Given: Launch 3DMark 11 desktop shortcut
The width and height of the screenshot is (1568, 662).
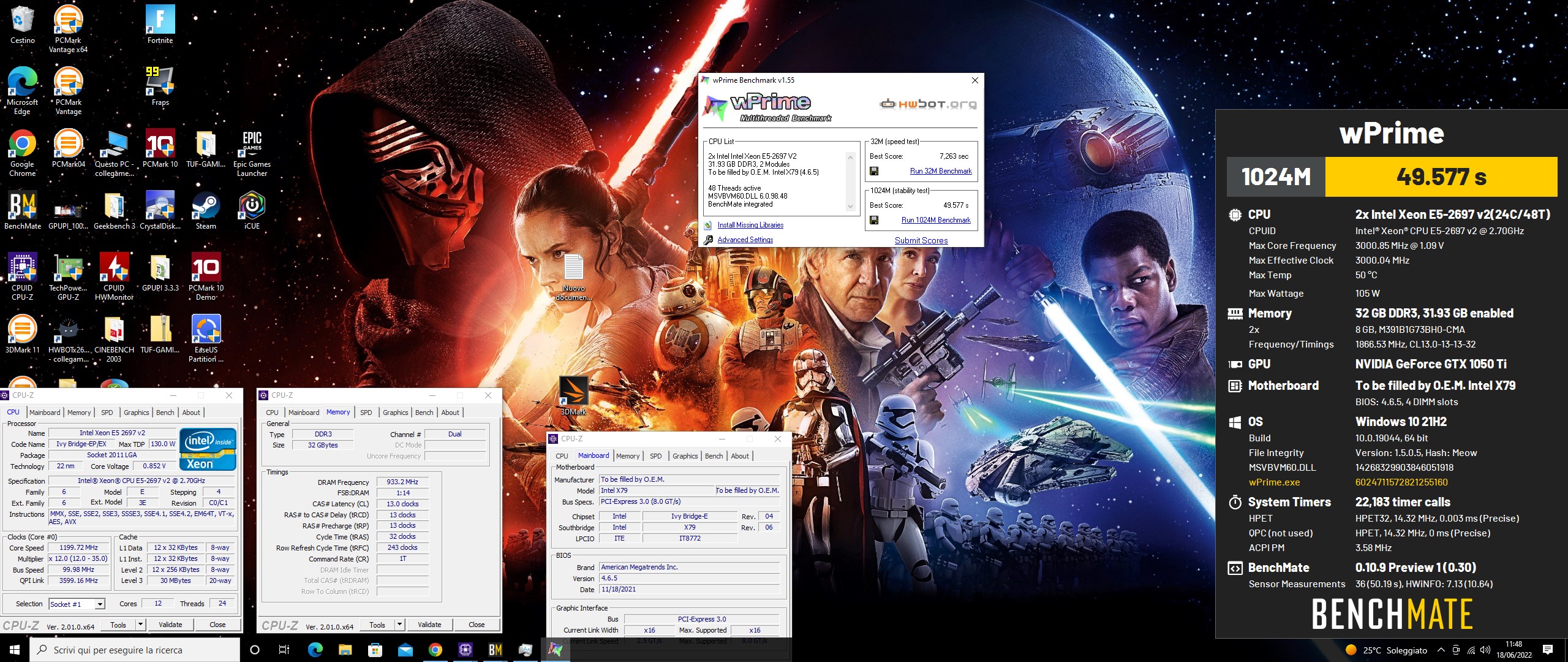Looking at the screenshot, I should 23,334.
